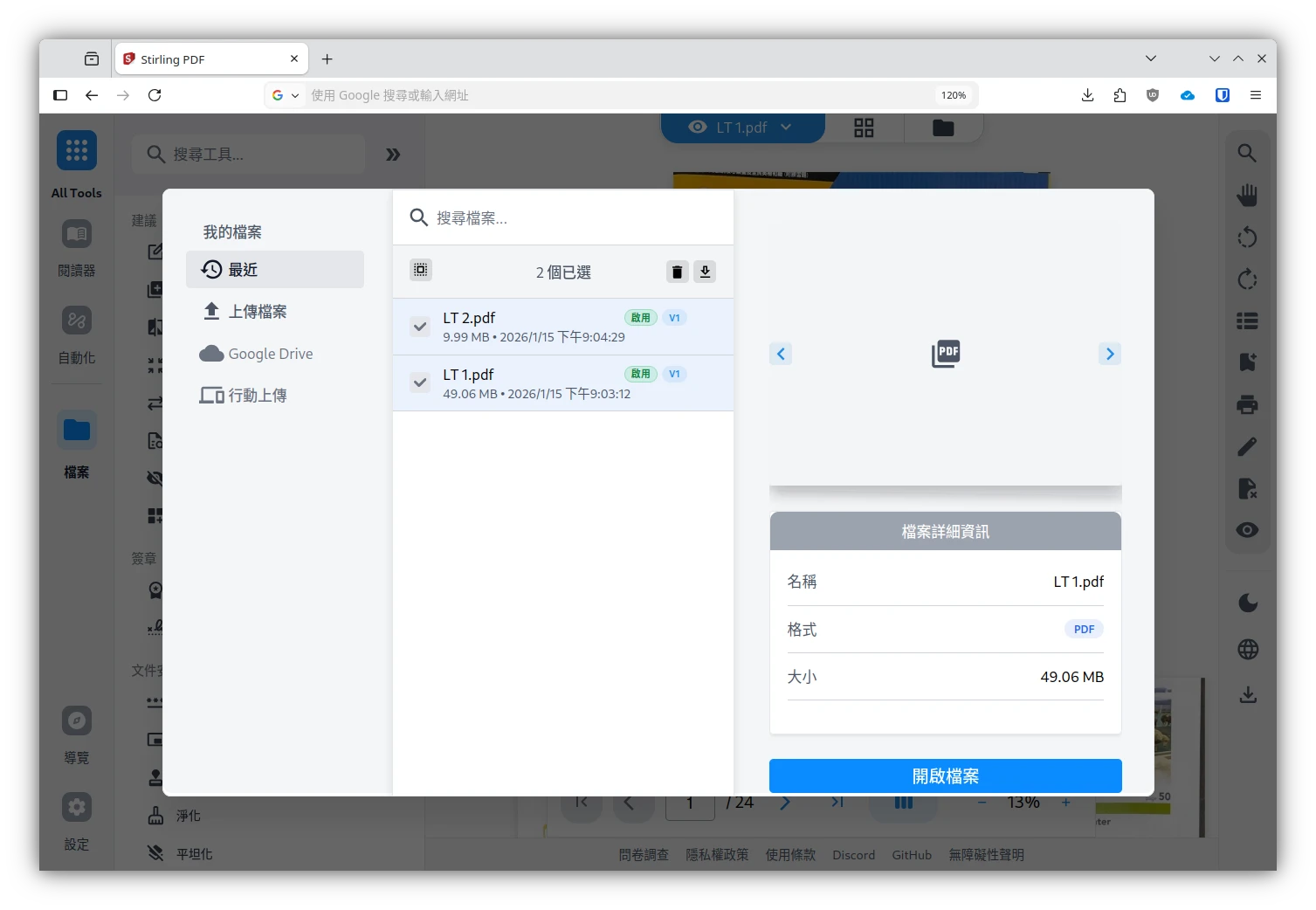Click the trash icon to delete selected files
This screenshot has height=910, width=1316.
pyautogui.click(x=677, y=272)
